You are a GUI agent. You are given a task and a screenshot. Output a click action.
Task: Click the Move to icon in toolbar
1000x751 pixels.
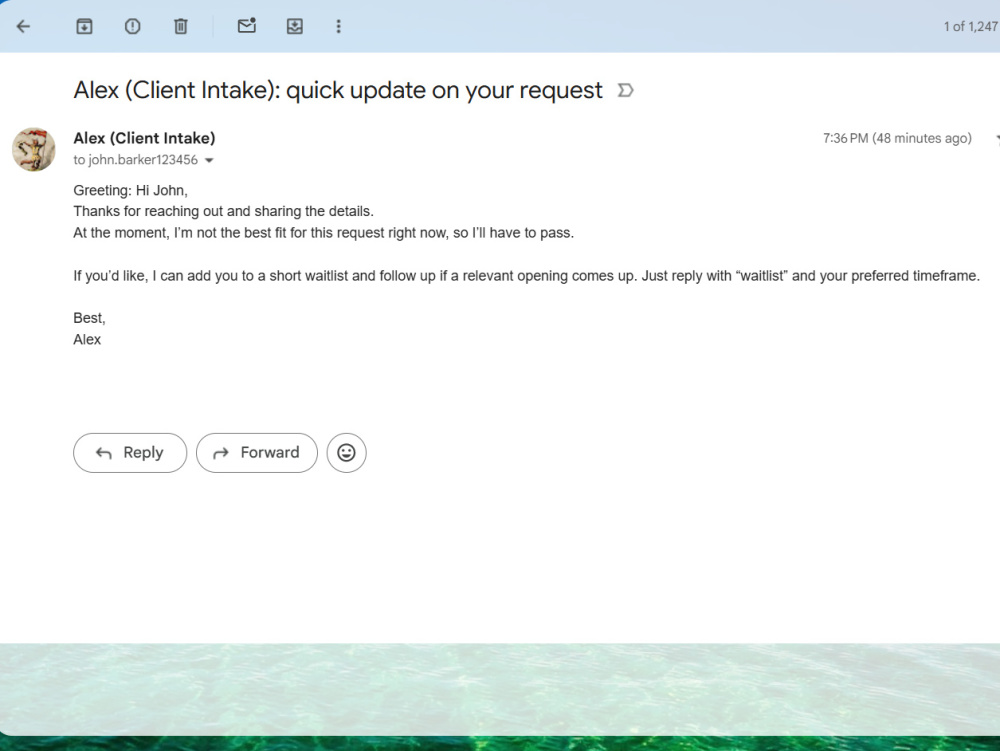(x=295, y=26)
